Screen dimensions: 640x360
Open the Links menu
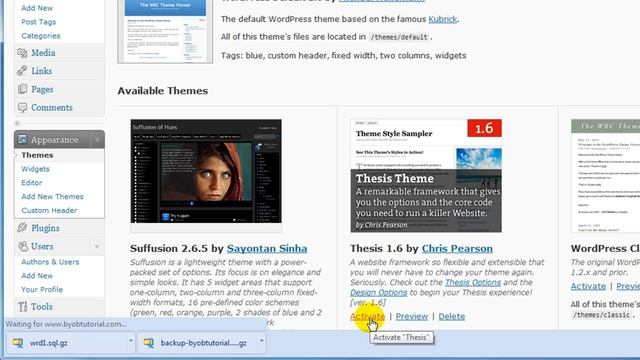[42, 71]
